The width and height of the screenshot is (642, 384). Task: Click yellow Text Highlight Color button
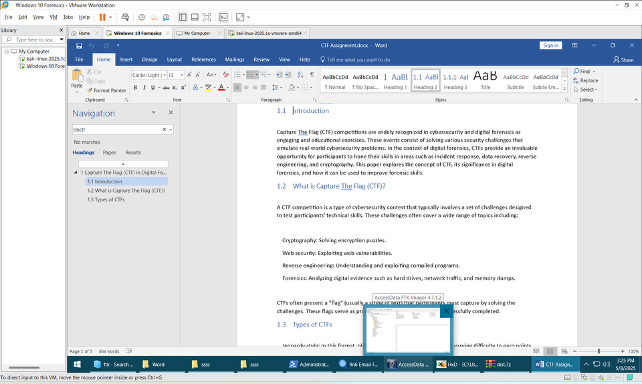coord(208,88)
